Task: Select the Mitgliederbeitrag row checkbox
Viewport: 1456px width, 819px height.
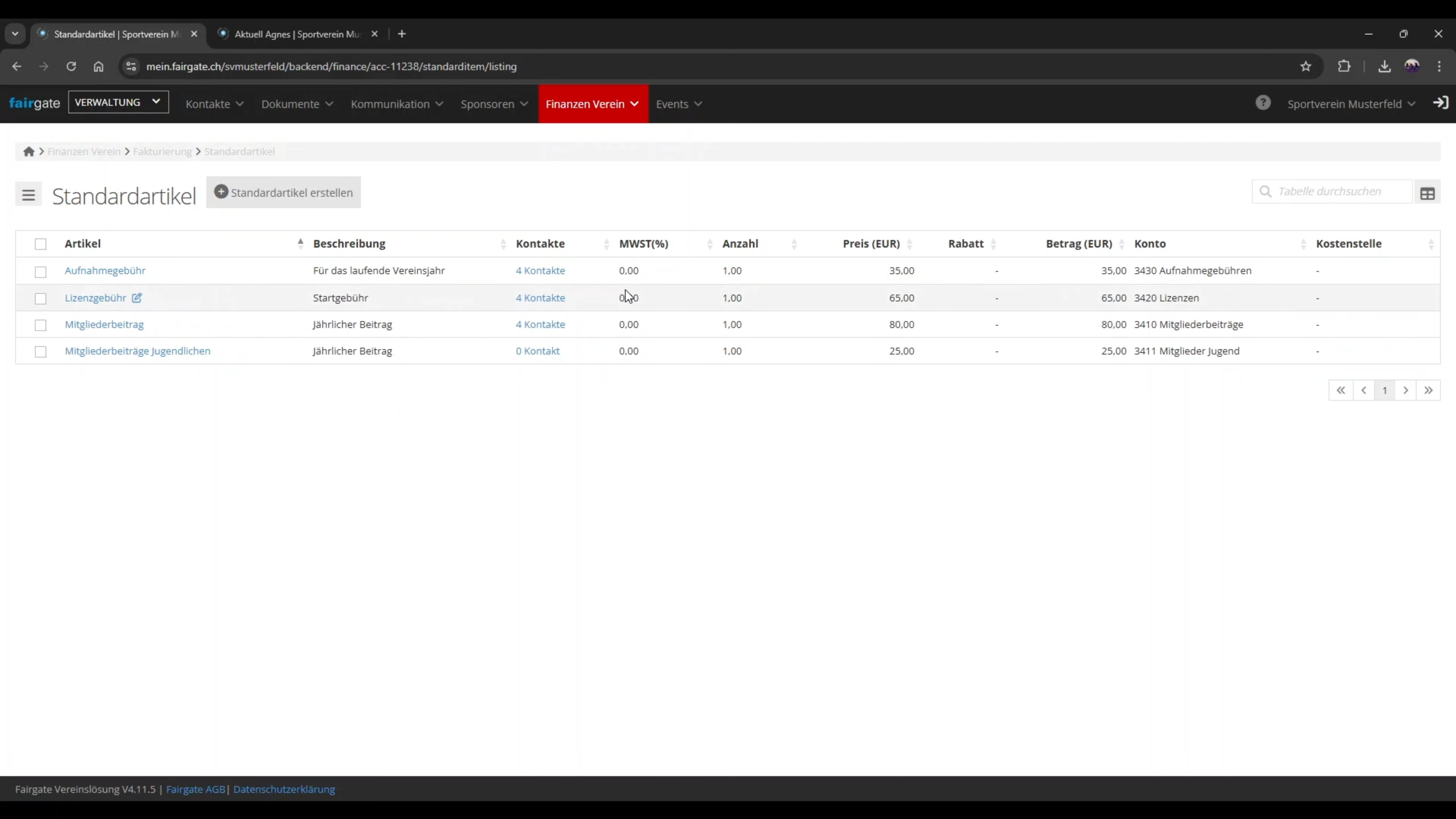Action: 41,325
